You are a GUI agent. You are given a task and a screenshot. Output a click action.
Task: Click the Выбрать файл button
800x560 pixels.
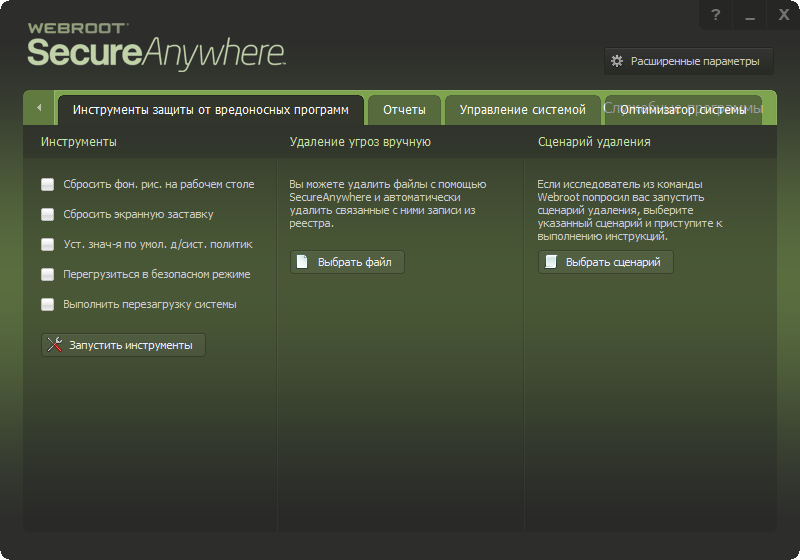click(x=347, y=262)
